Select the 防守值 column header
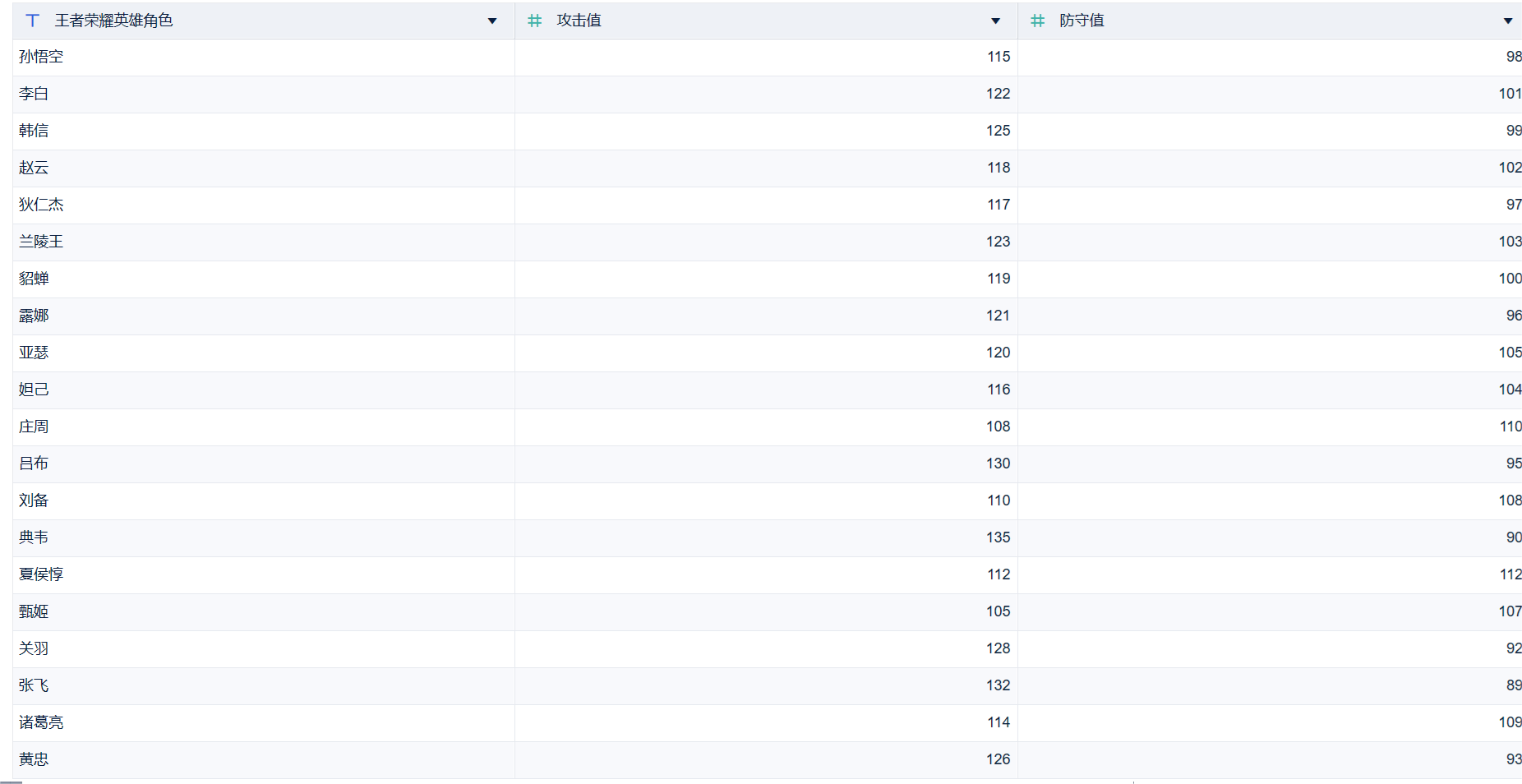 coord(1271,21)
